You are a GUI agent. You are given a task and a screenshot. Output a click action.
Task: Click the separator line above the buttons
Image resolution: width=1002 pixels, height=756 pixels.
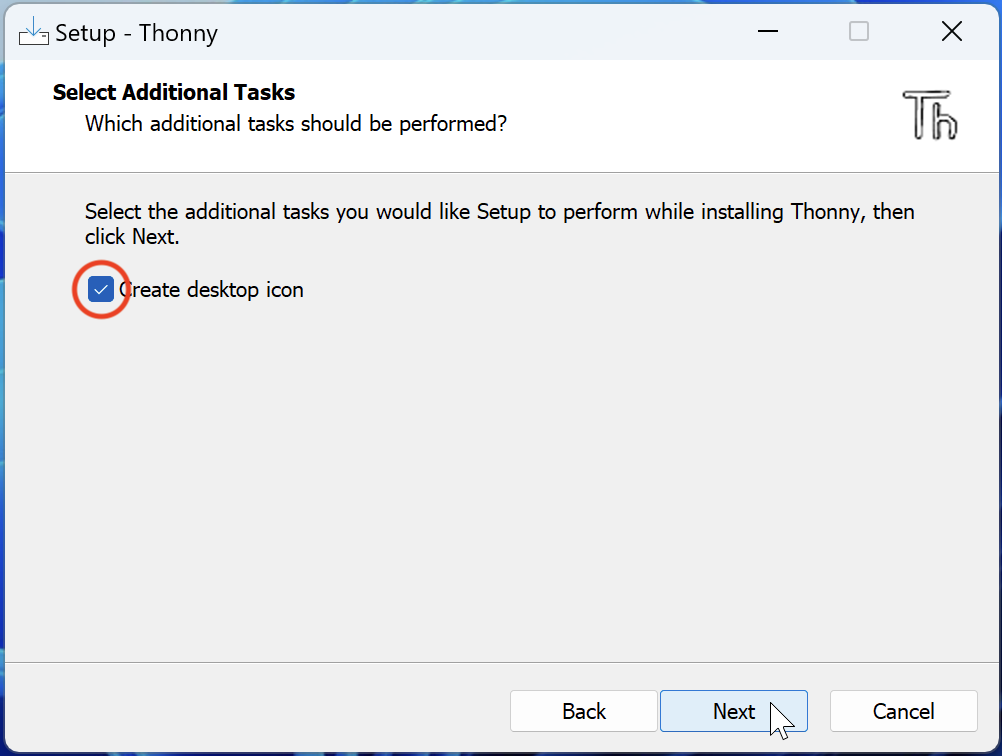[500, 662]
